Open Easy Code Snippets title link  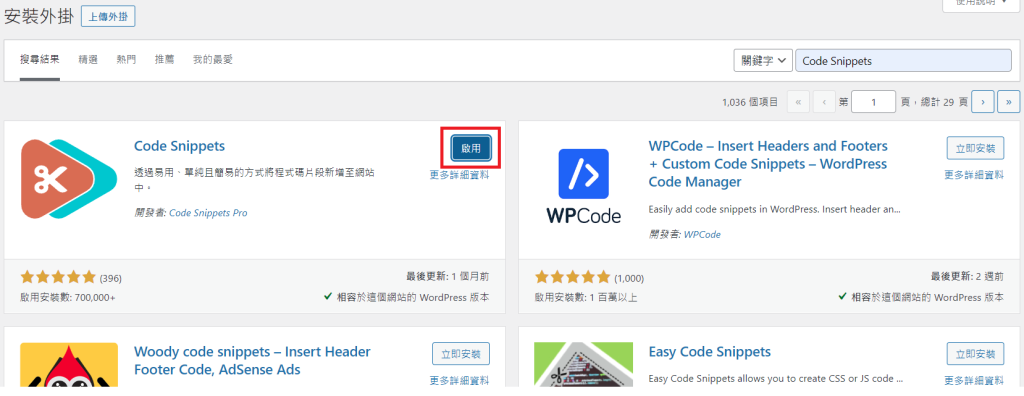click(710, 352)
